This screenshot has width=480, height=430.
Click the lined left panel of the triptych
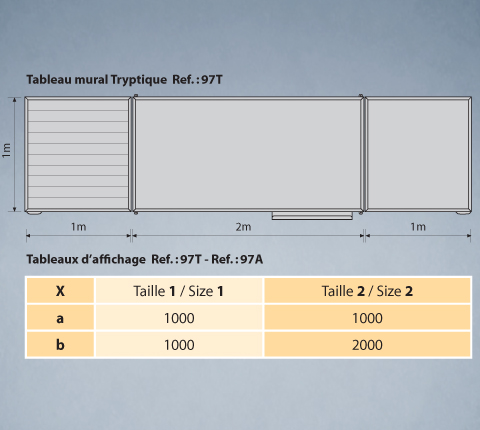(x=78, y=154)
